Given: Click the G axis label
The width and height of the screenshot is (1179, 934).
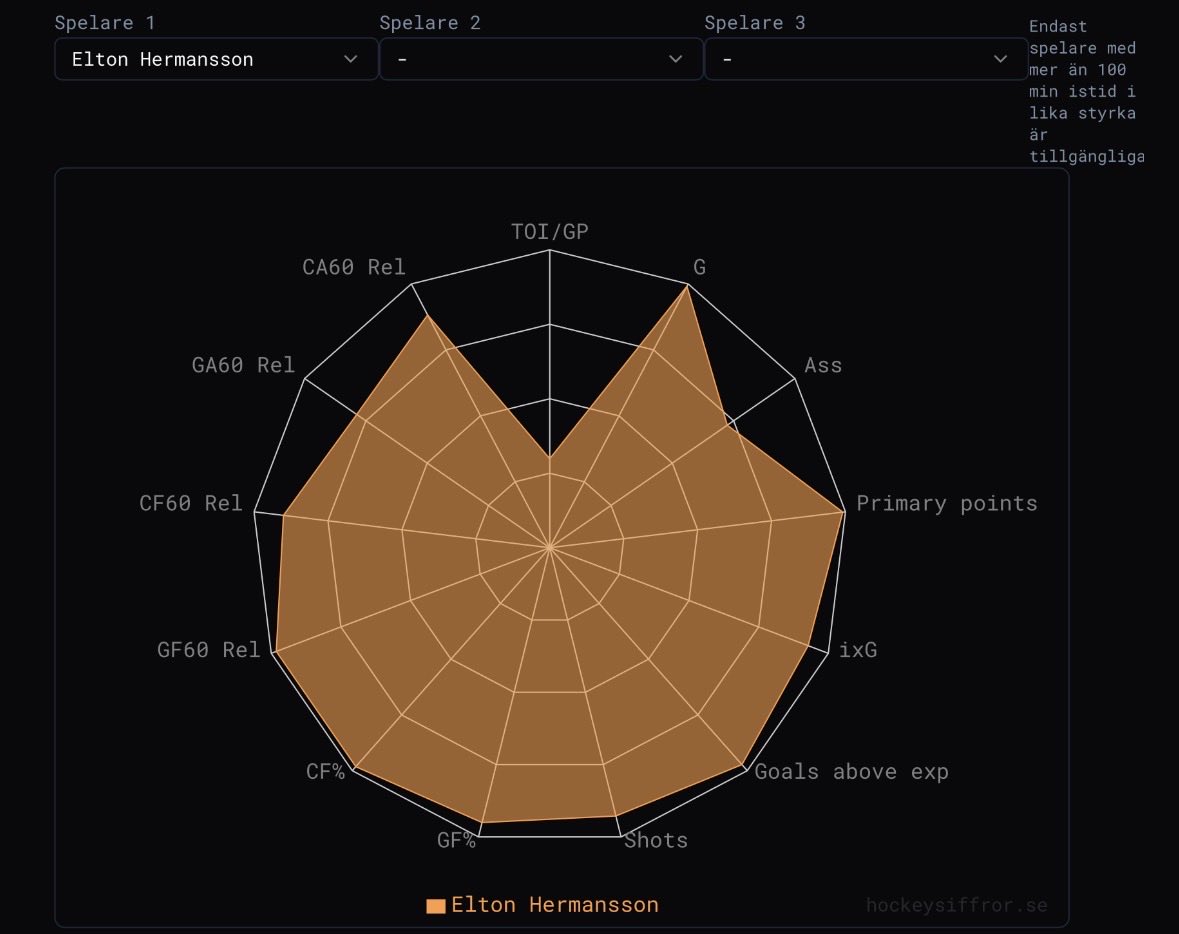Looking at the screenshot, I should coord(699,267).
